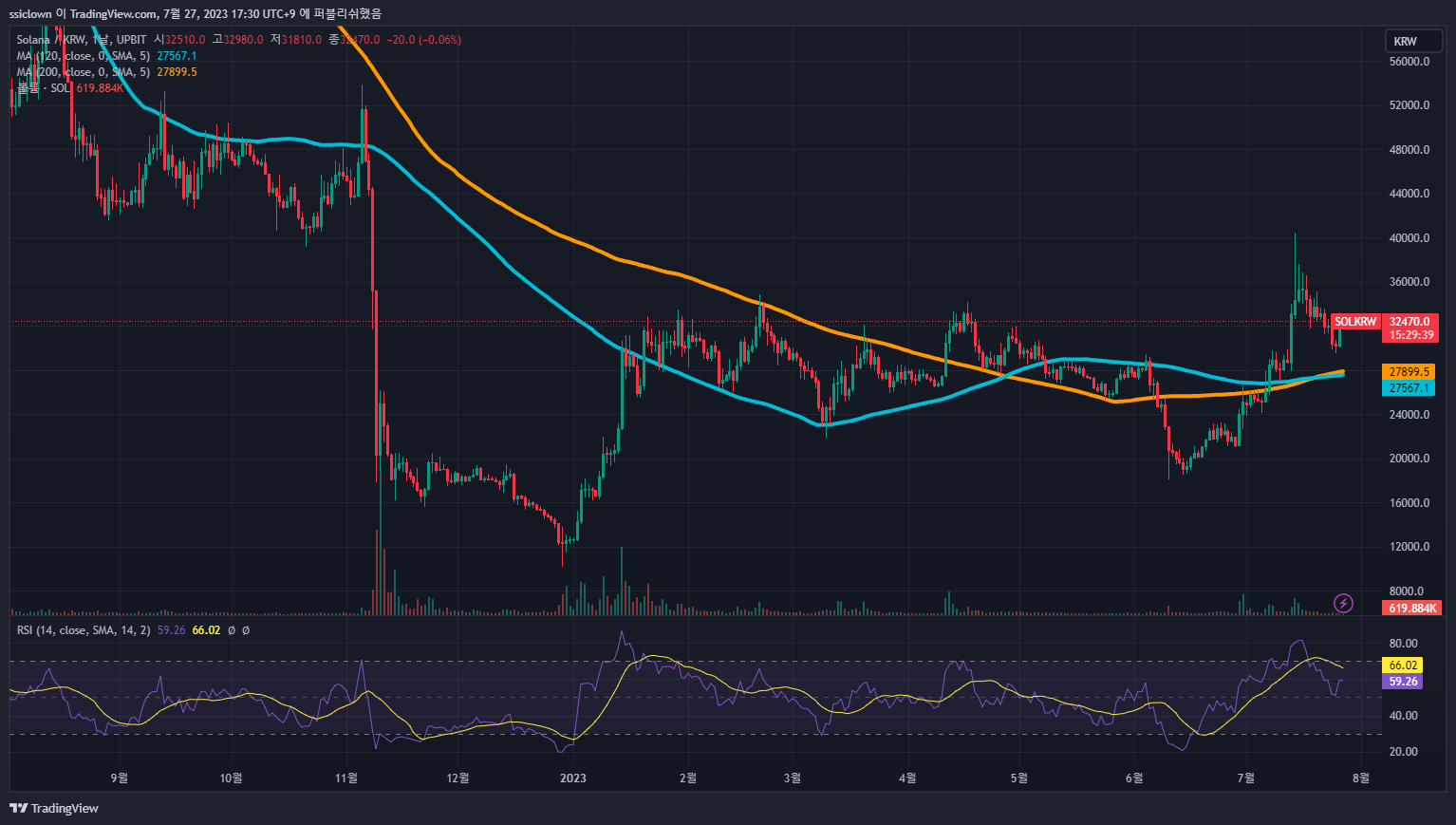Screen dimensions: 1456x825
Task: Click the 24000.0 price axis tick
Action: (1409, 415)
